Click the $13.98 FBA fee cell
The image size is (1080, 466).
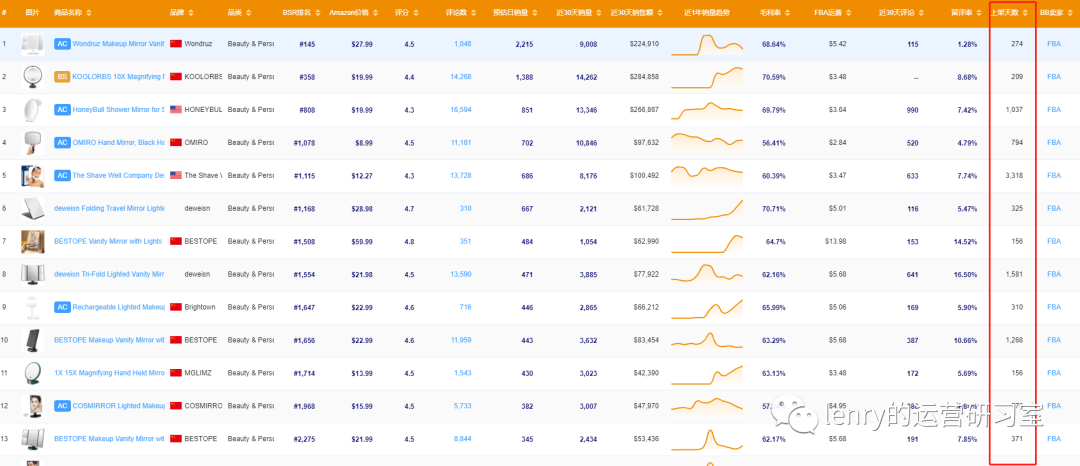(835, 242)
